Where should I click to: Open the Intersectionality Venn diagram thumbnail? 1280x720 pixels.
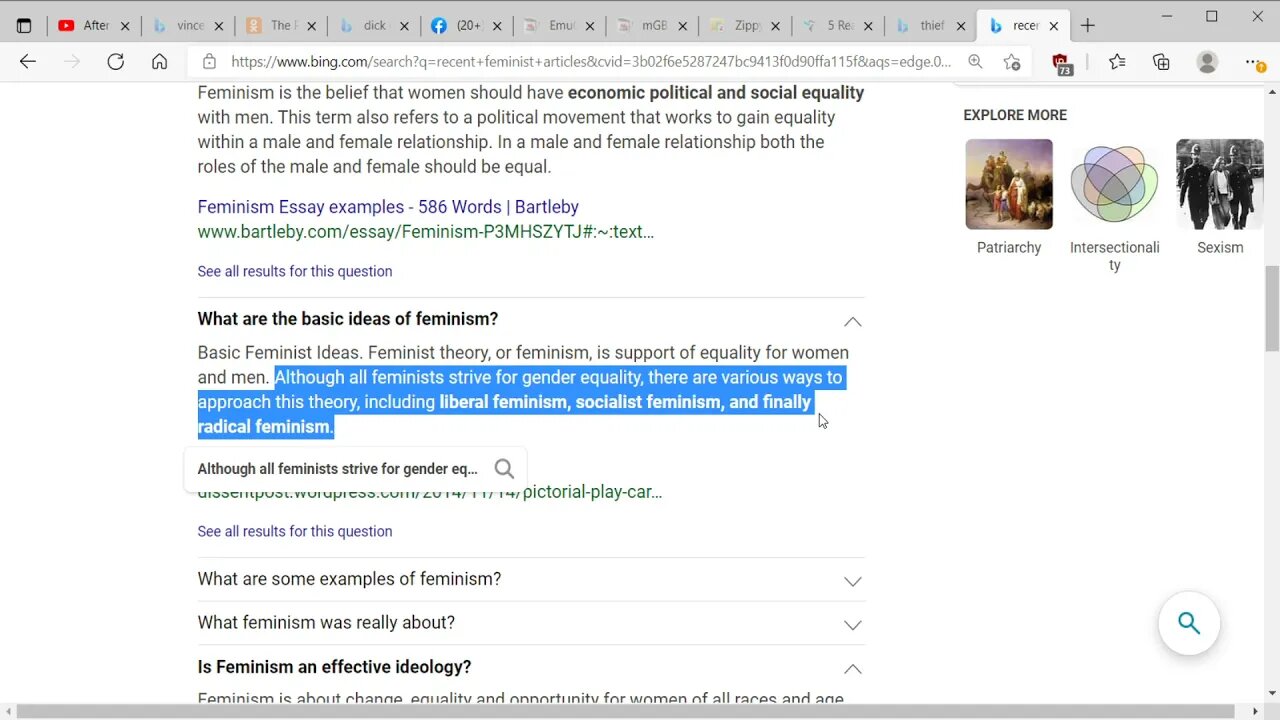(x=1114, y=184)
